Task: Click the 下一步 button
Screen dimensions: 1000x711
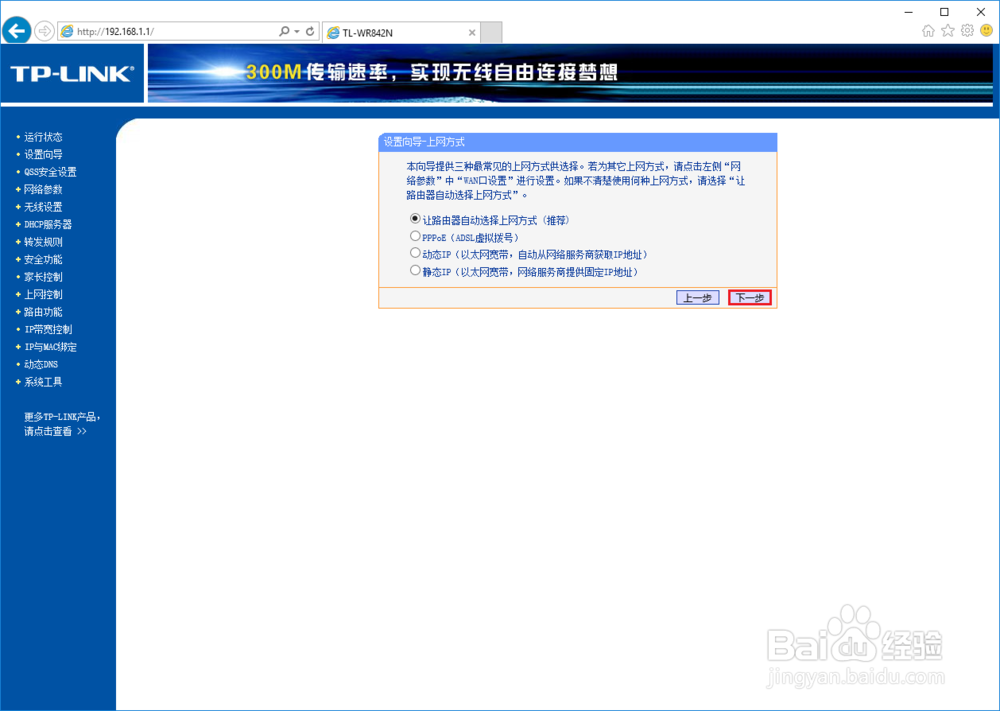Action: pos(750,298)
